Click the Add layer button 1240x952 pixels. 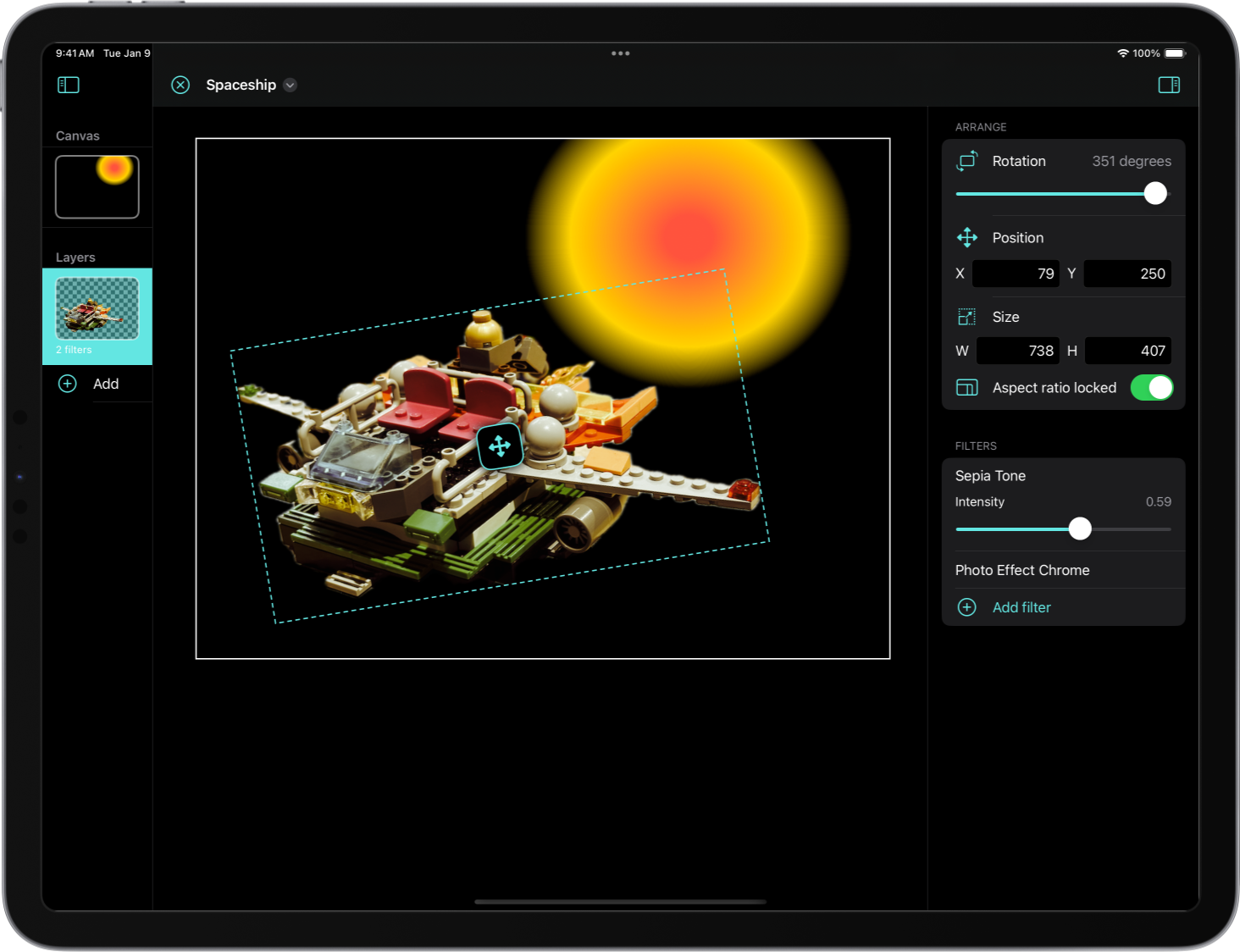(x=106, y=384)
